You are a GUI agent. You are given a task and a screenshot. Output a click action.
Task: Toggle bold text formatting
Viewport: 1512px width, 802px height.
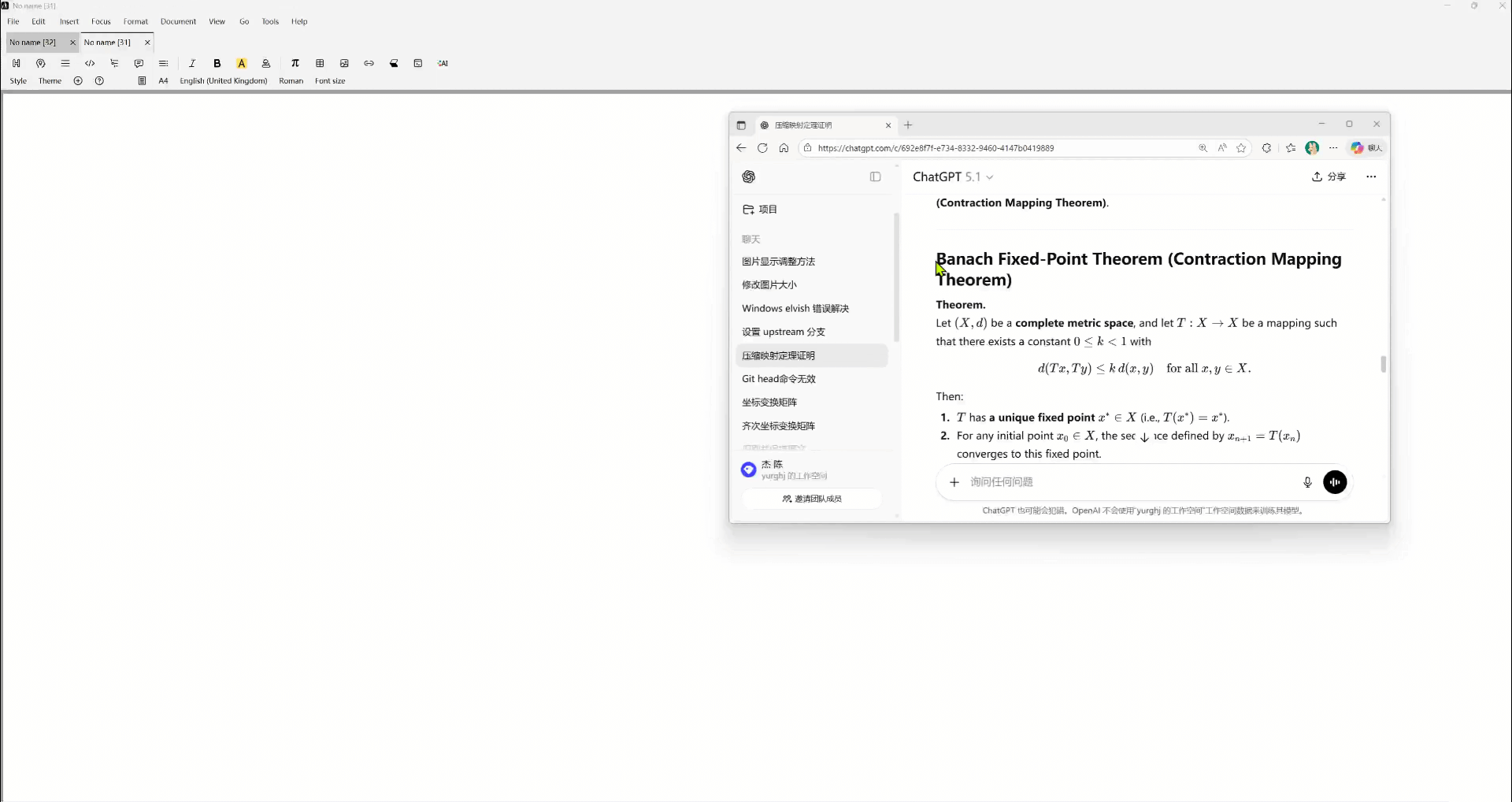(x=217, y=64)
